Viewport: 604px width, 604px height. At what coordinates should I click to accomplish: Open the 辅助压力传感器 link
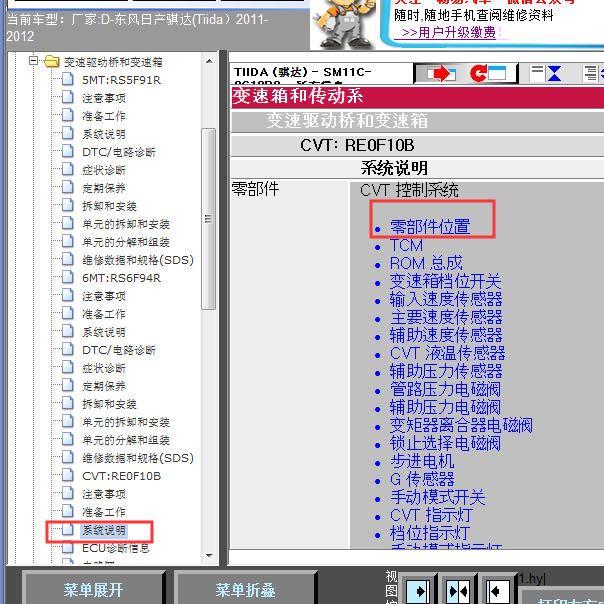(x=446, y=371)
